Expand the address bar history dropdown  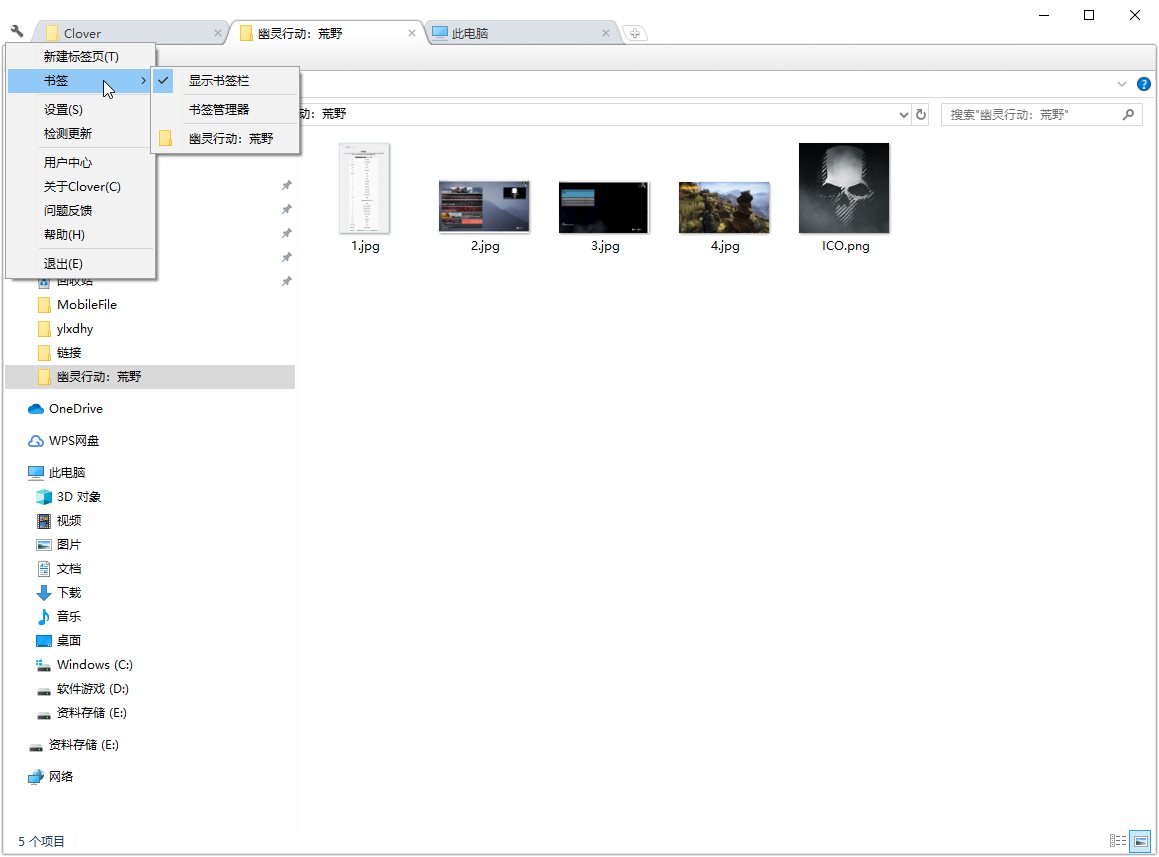(x=904, y=115)
